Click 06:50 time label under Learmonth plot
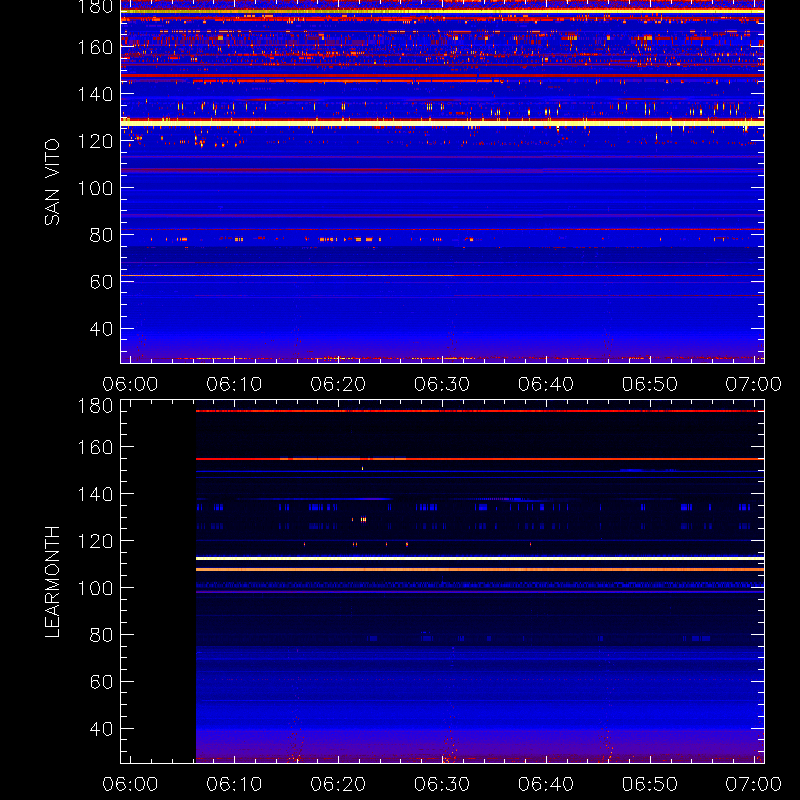 [x=650, y=784]
